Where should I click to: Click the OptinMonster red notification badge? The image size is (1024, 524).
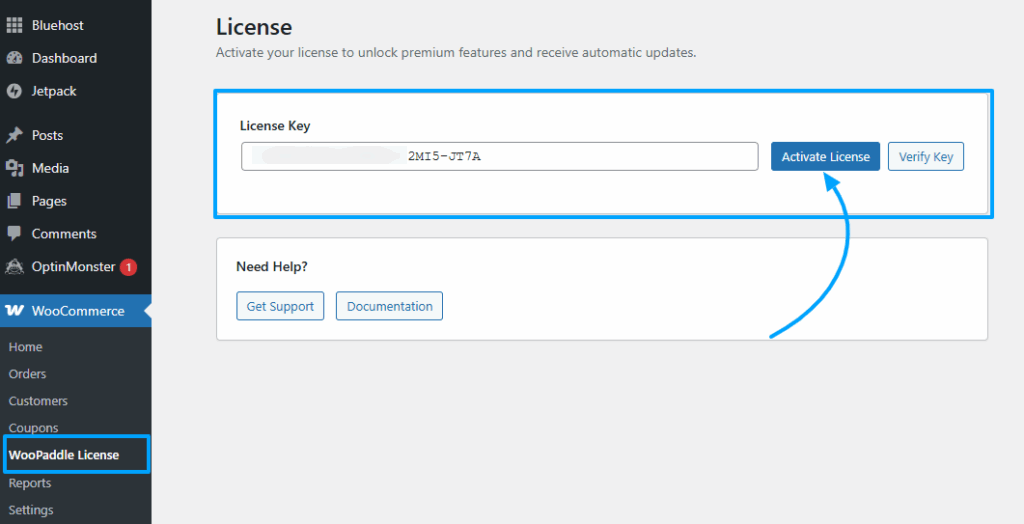(128, 267)
